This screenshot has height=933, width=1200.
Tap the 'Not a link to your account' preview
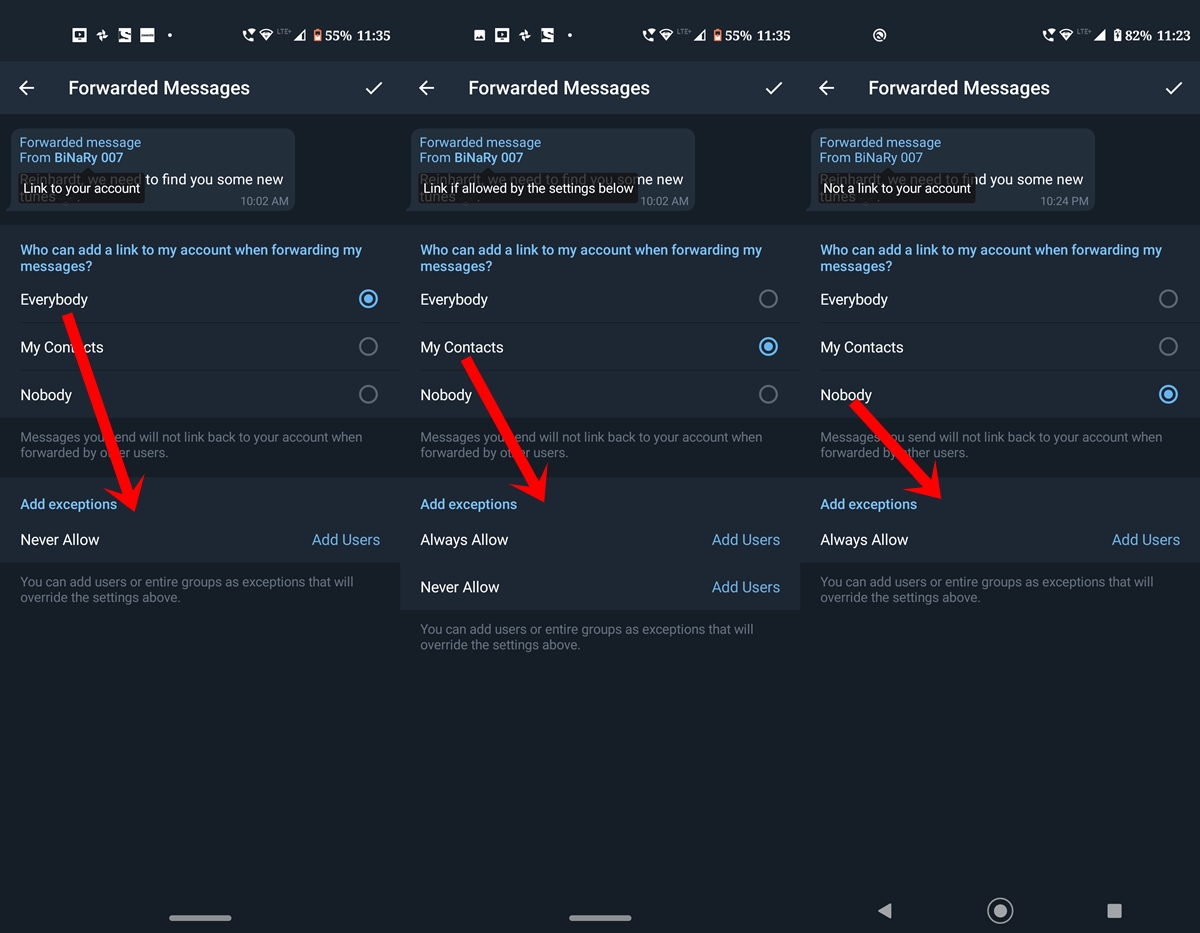pyautogui.click(x=897, y=188)
